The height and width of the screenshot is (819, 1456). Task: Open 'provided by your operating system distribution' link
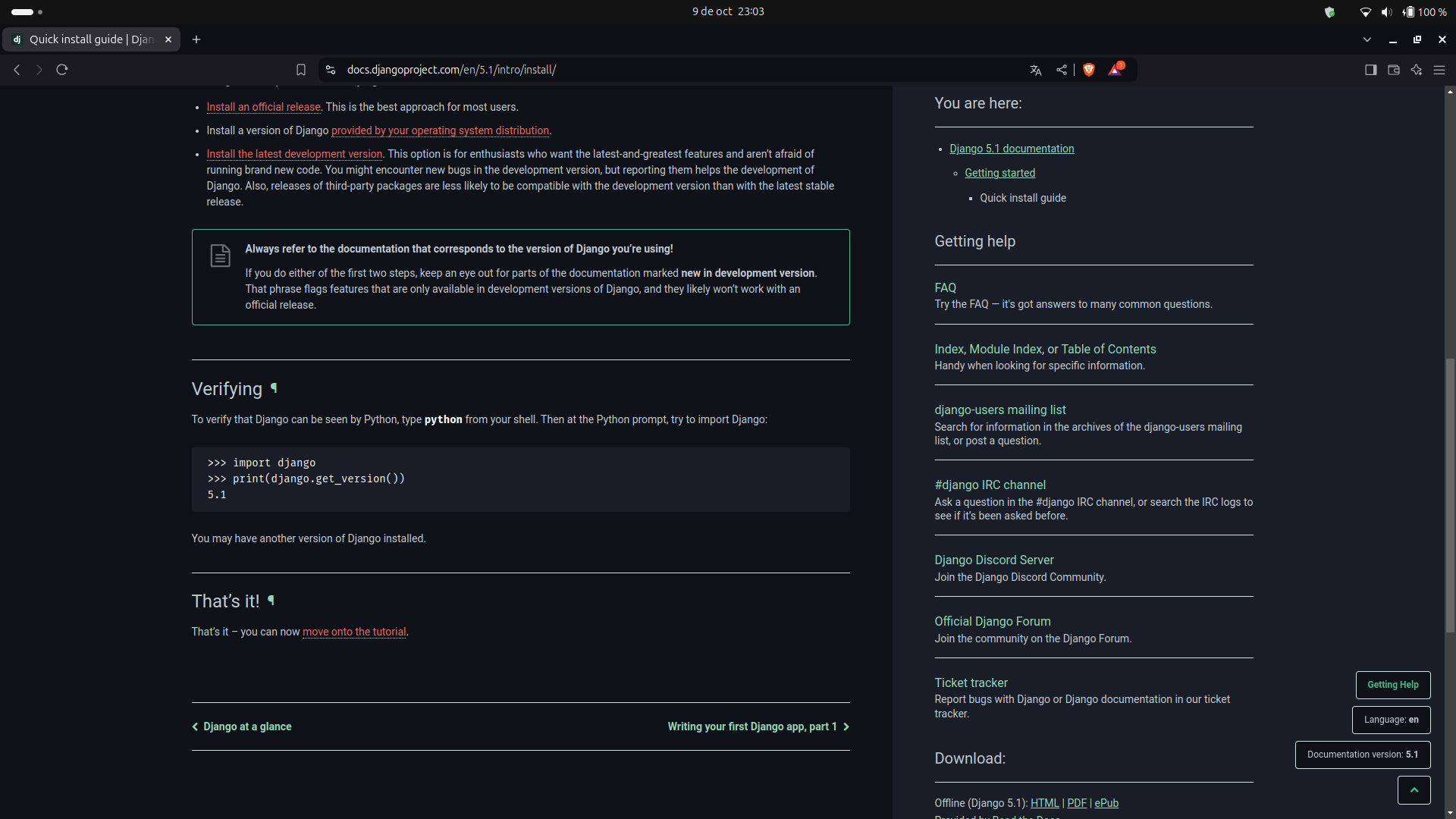pos(440,130)
